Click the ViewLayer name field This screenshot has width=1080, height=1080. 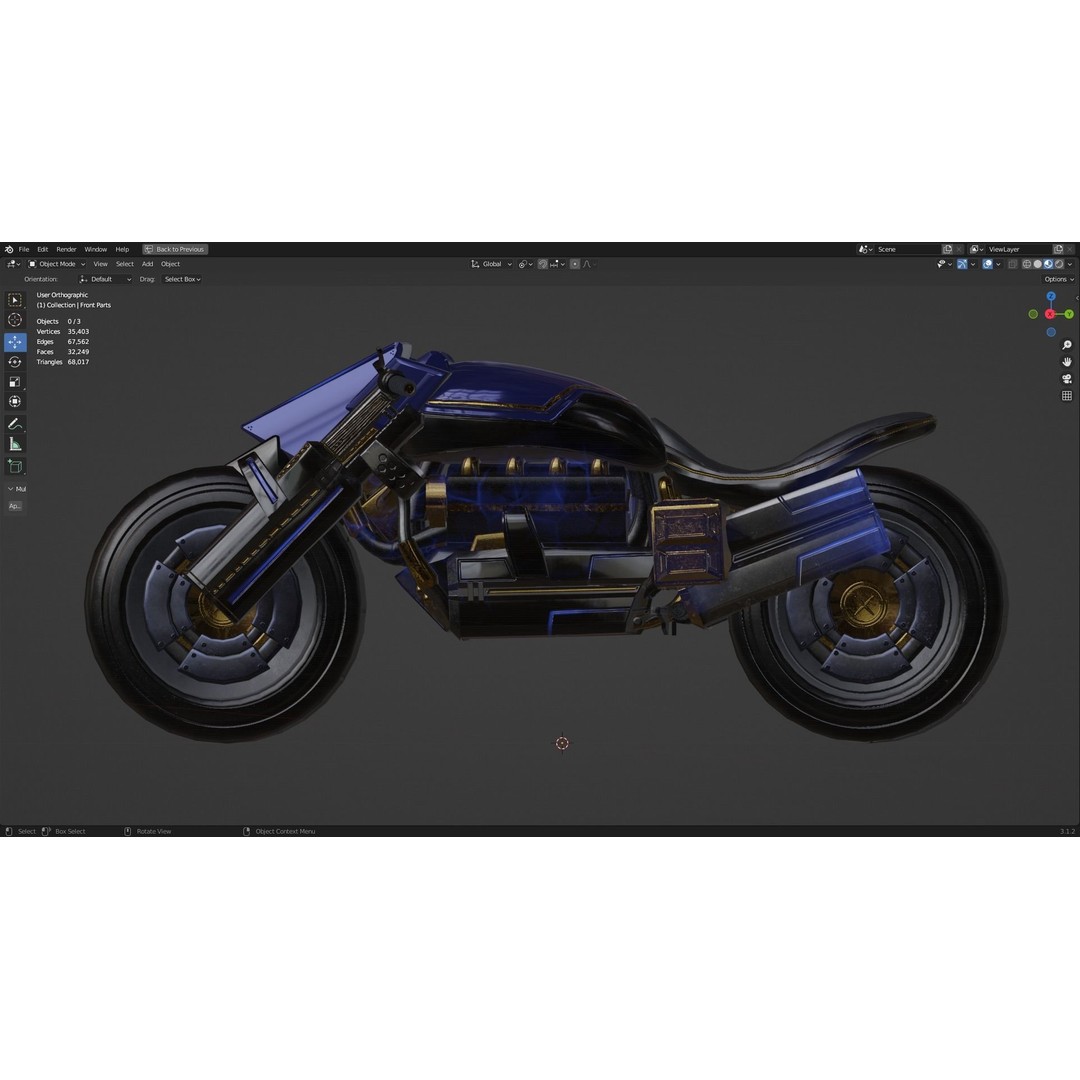pos(1018,249)
